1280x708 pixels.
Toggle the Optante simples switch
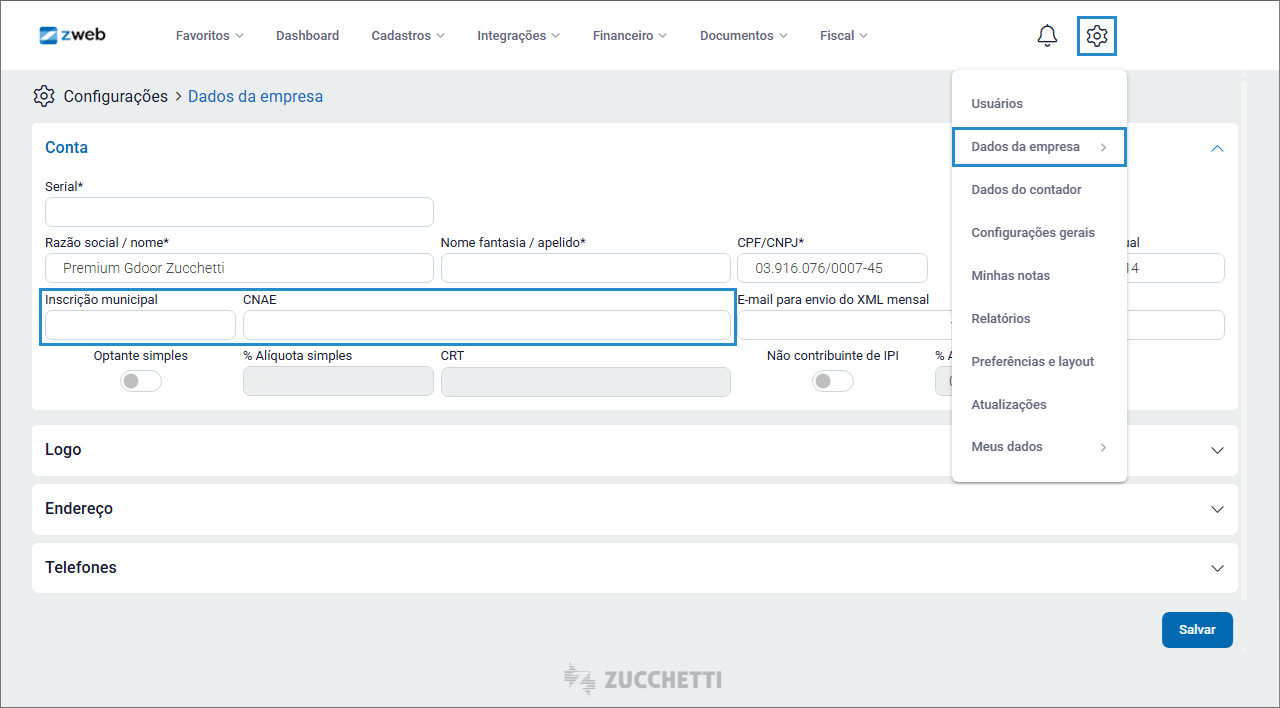point(141,381)
